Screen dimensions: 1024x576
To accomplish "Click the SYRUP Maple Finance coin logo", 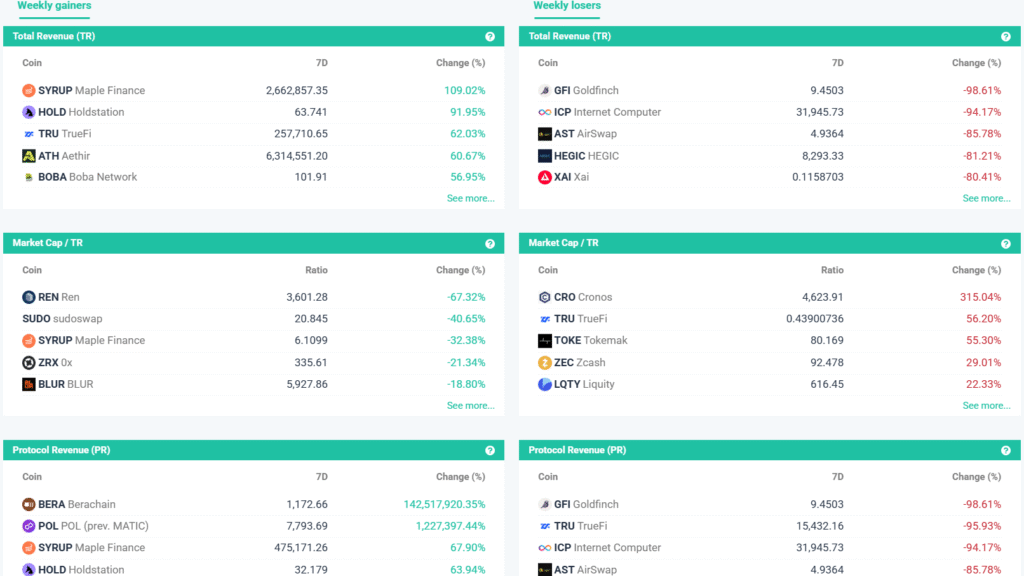I will click(x=28, y=90).
